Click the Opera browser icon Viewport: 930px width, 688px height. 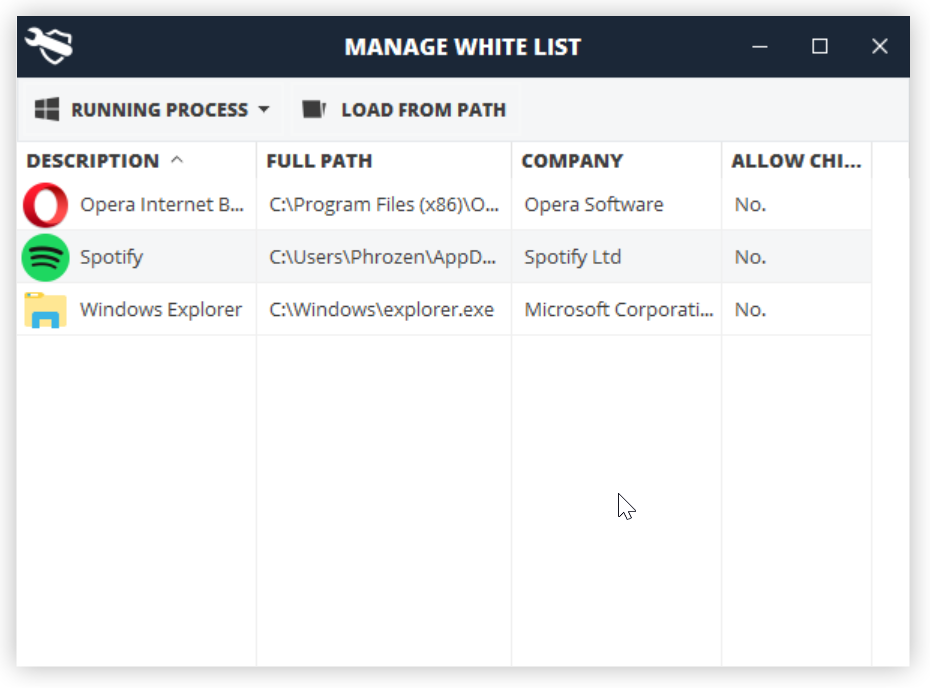coord(45,205)
